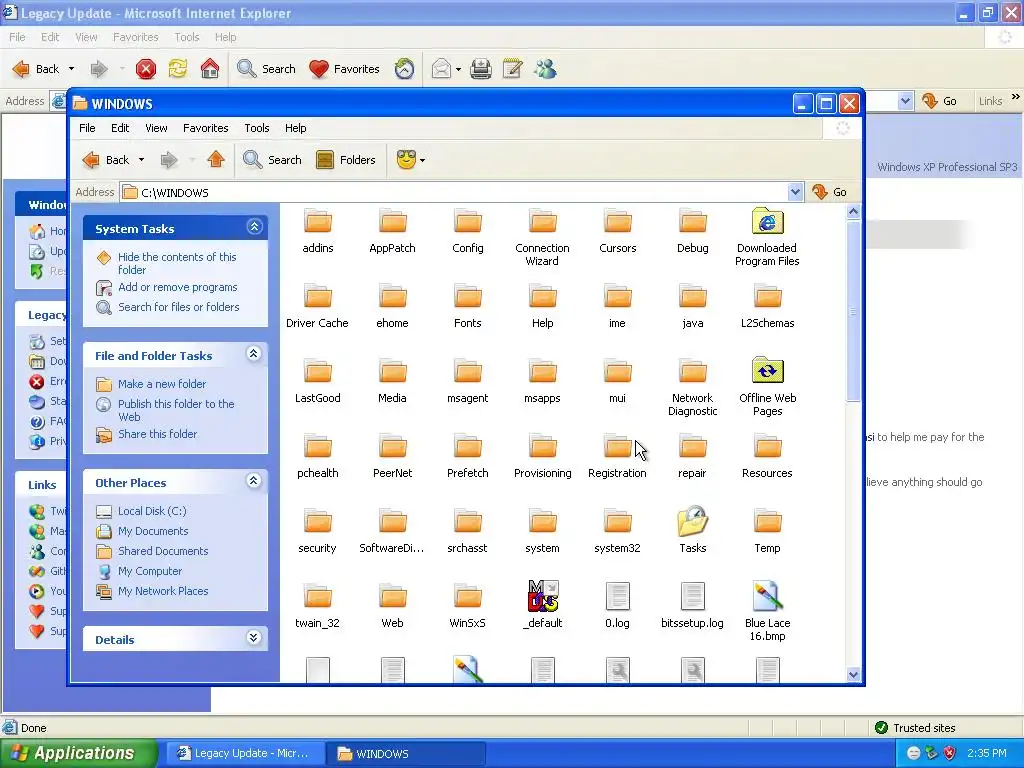Select the Network Diagnostic folder
The image size is (1024, 768).
(692, 388)
